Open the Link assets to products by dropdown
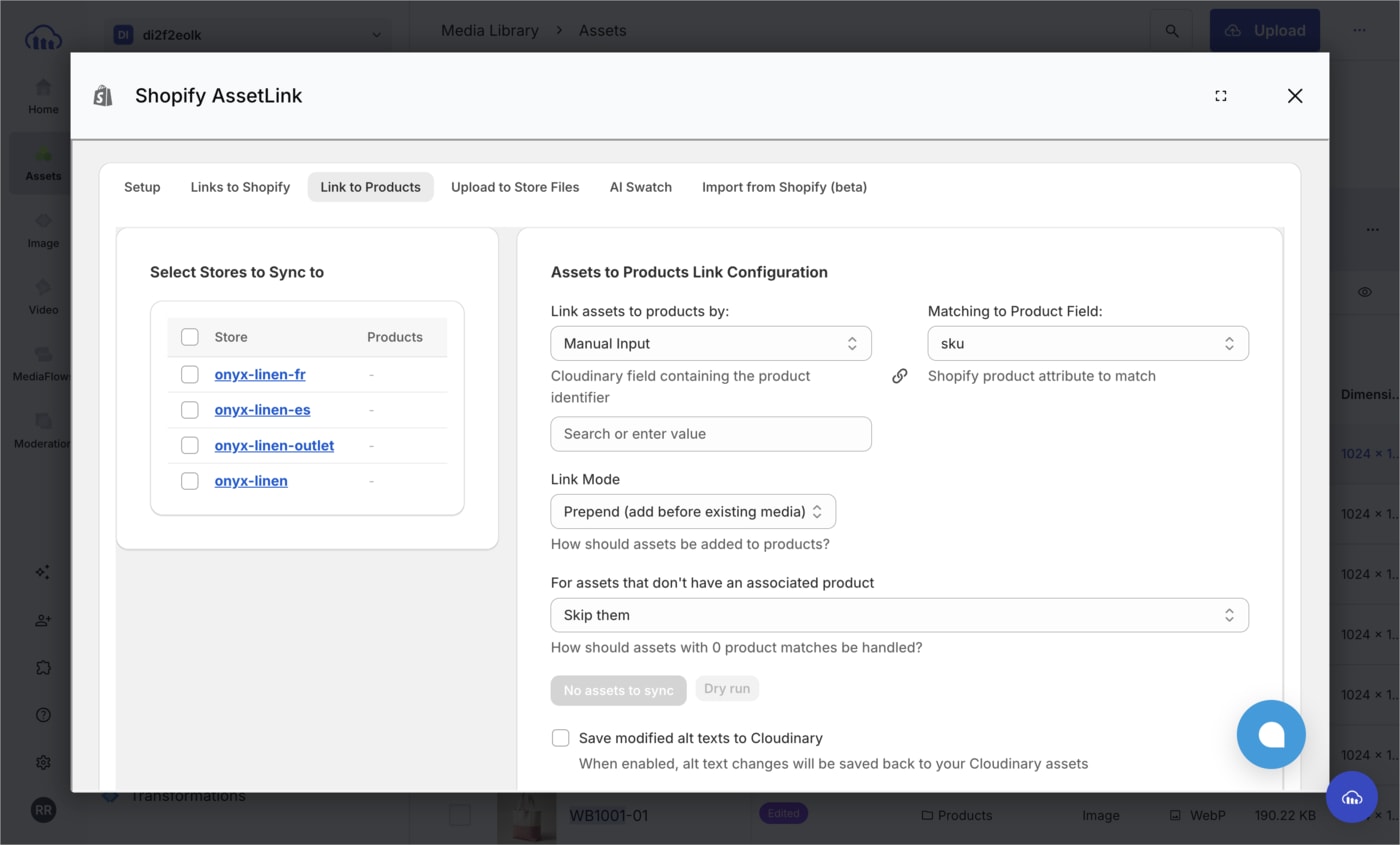 pyautogui.click(x=711, y=343)
